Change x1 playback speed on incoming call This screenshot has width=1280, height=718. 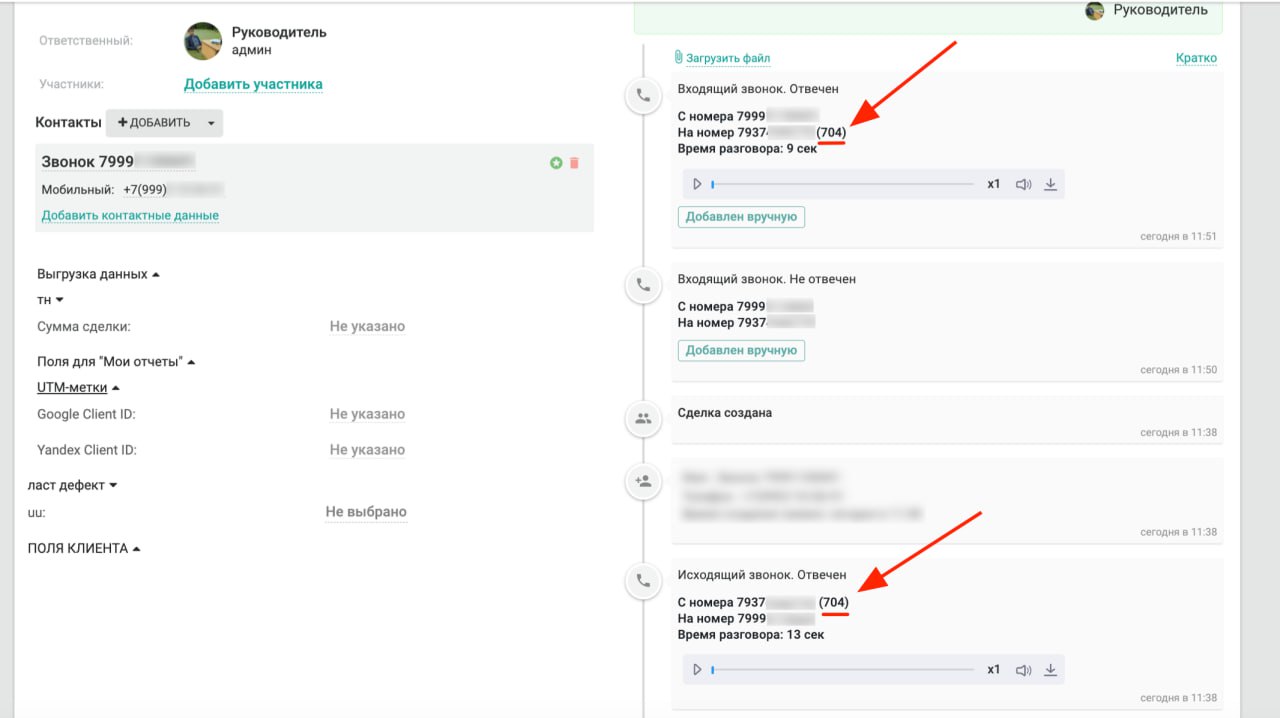point(993,184)
